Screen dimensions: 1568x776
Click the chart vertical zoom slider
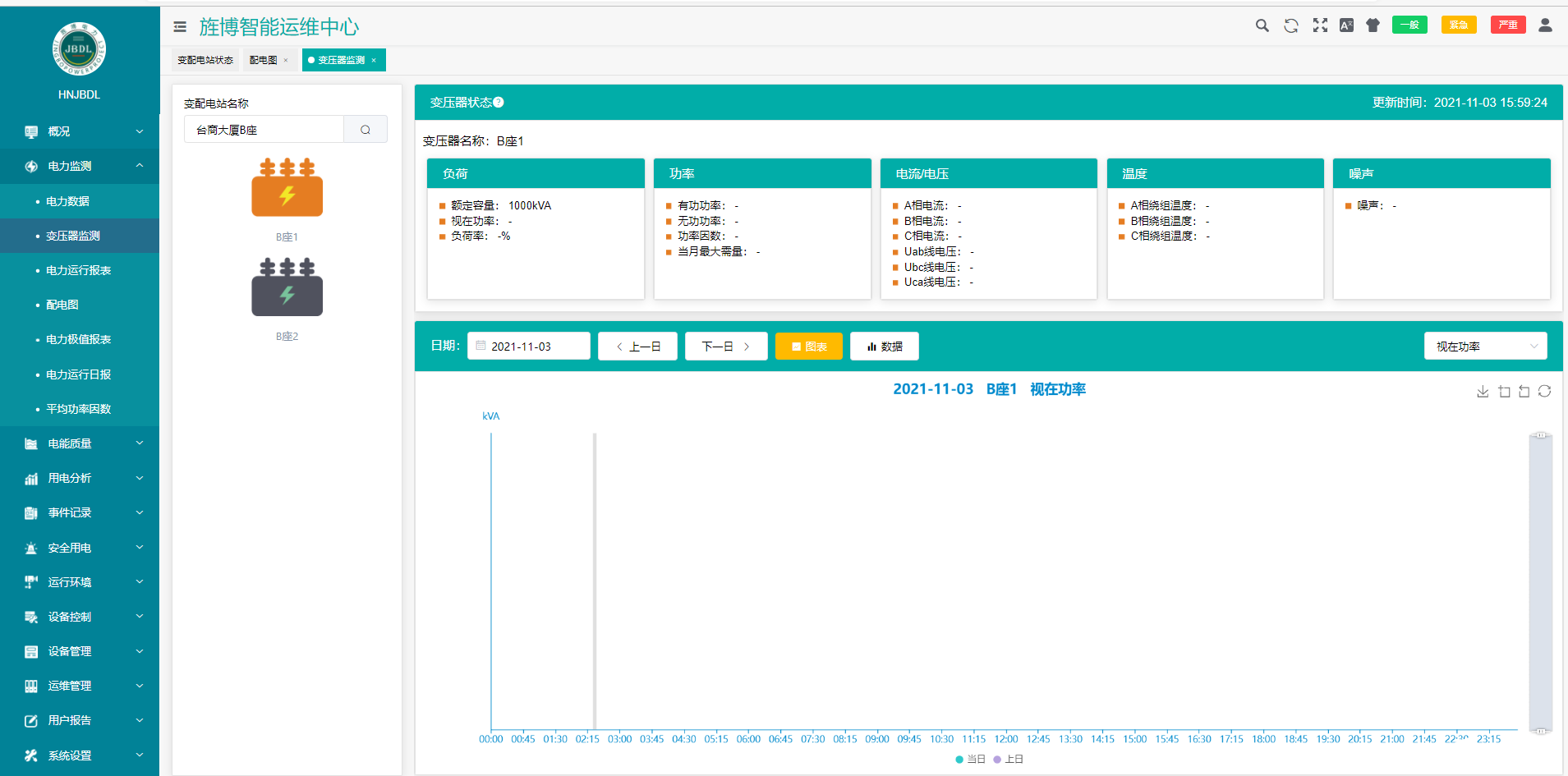1541,582
